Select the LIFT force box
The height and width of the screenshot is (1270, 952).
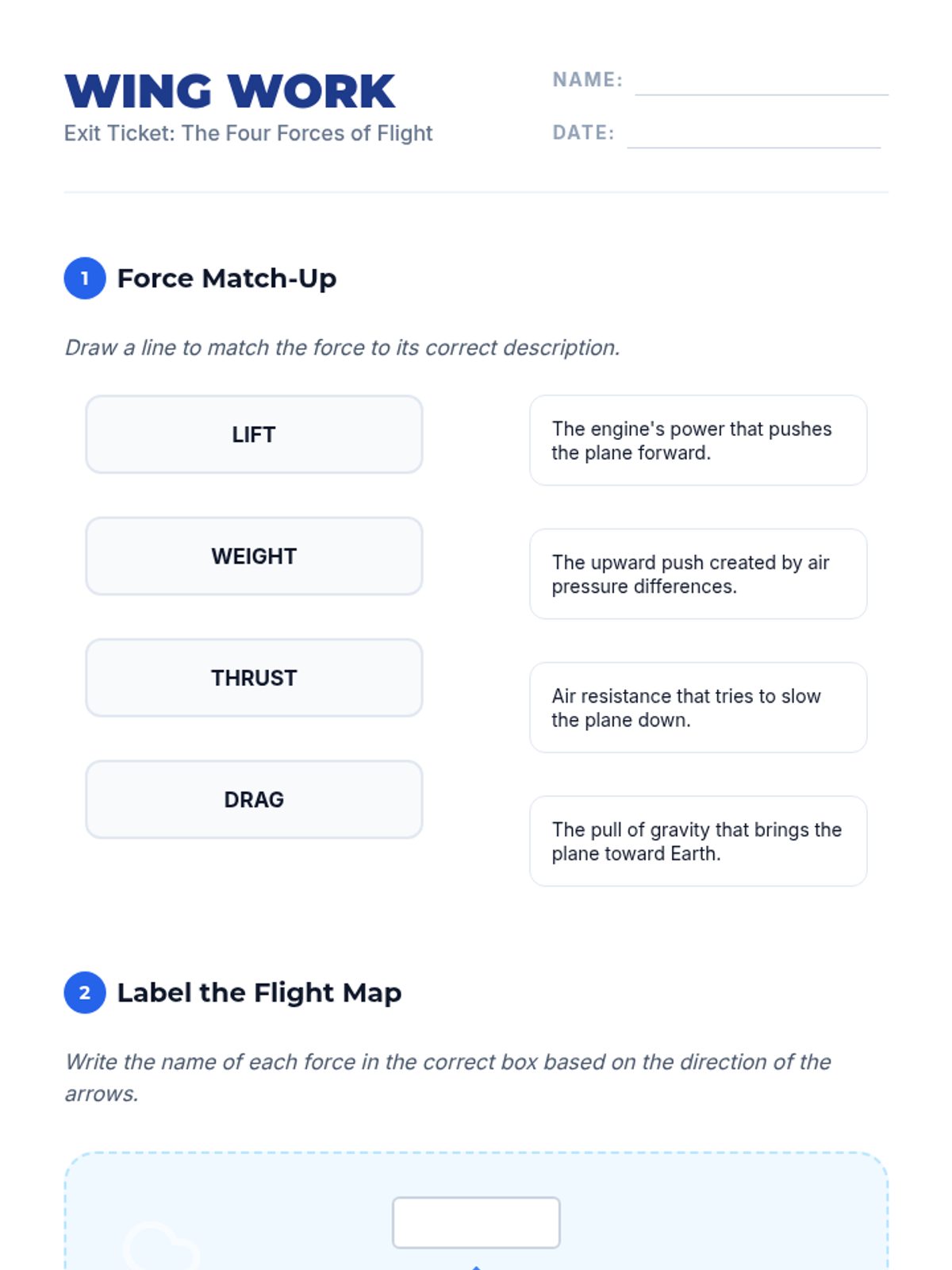click(254, 435)
